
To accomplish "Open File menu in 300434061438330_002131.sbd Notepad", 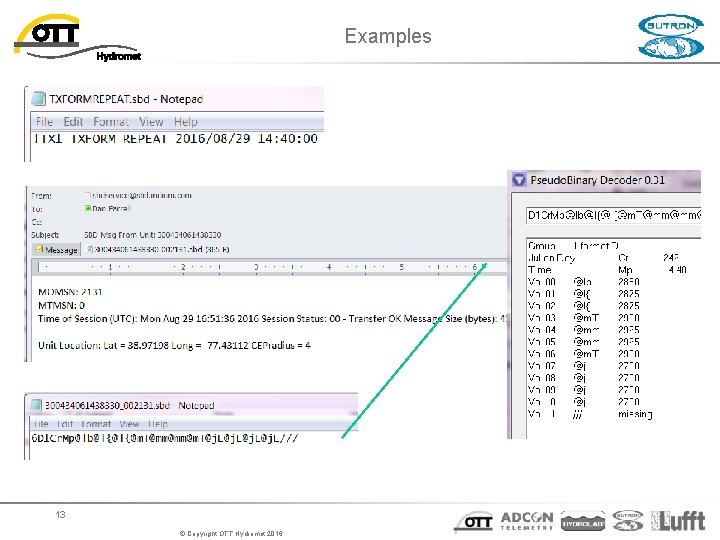I will (x=41, y=424).
